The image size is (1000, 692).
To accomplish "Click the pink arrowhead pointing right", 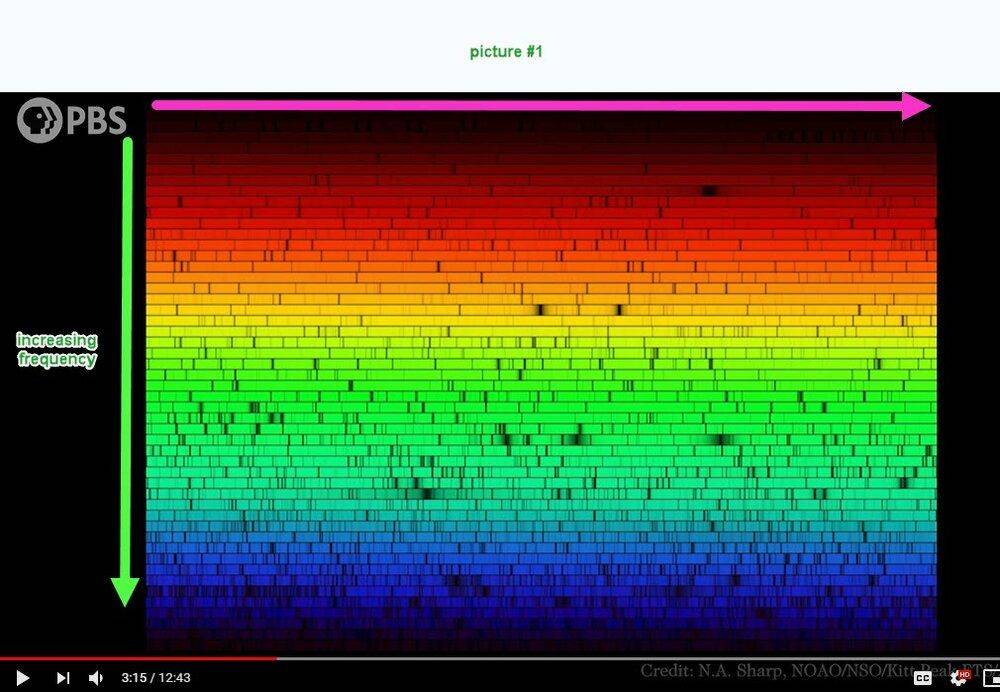I will (916, 105).
